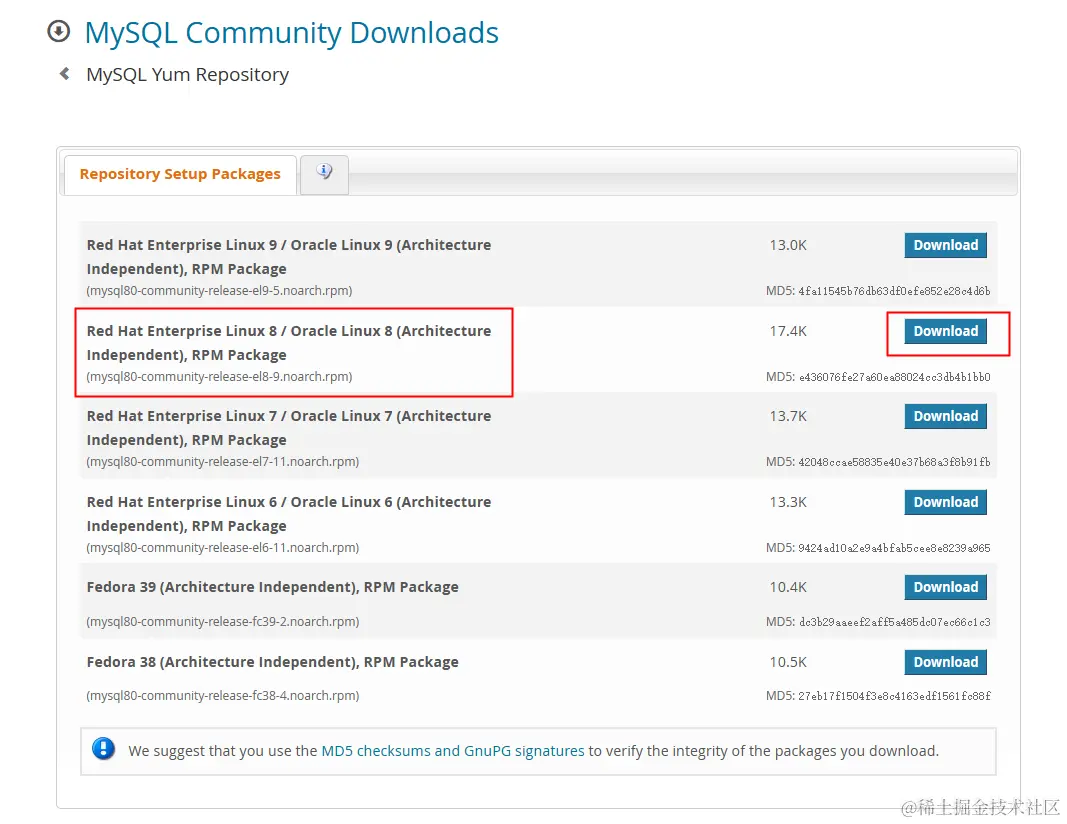Click MD5 hash starting with 42048cca
This screenshot has height=824, width=1067.
[894, 462]
